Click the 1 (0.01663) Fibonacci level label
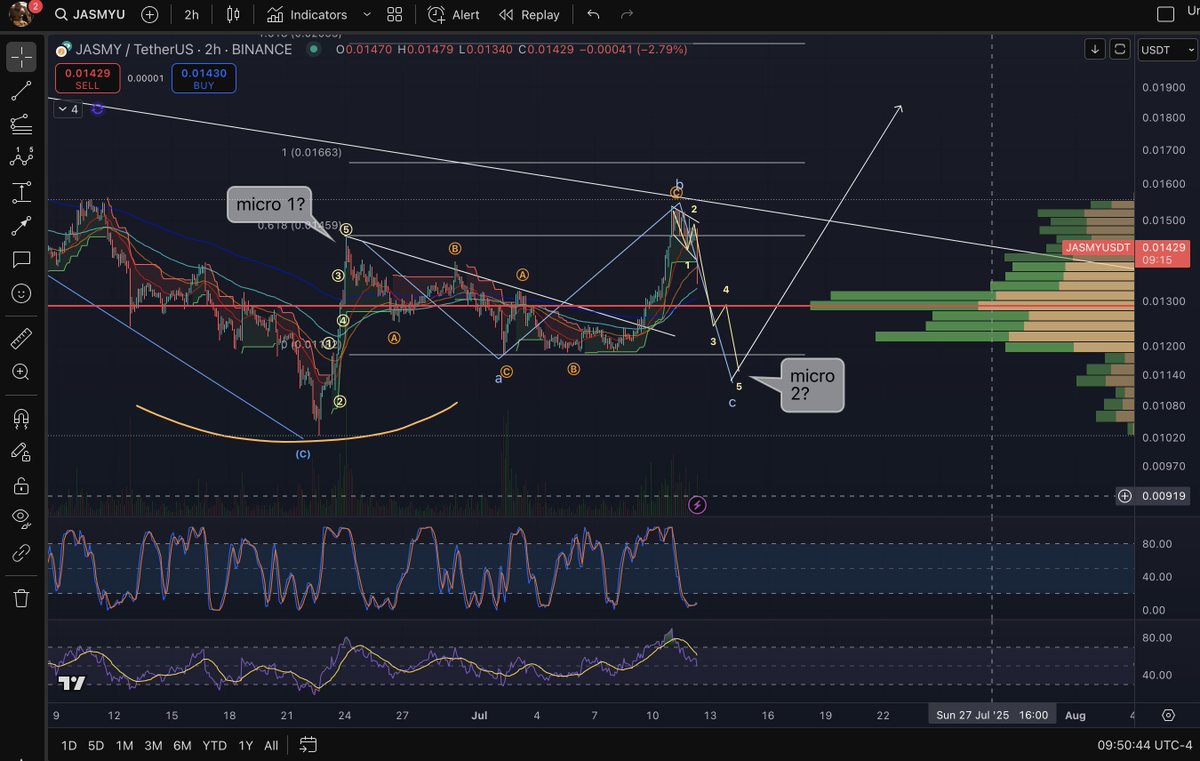The width and height of the screenshot is (1200, 761). tap(312, 153)
